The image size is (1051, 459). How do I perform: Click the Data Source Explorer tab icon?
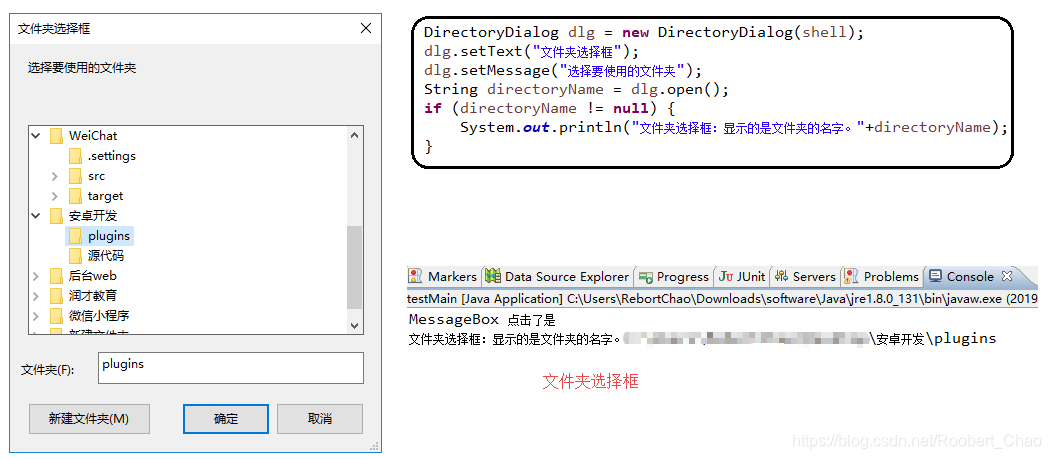(493, 276)
